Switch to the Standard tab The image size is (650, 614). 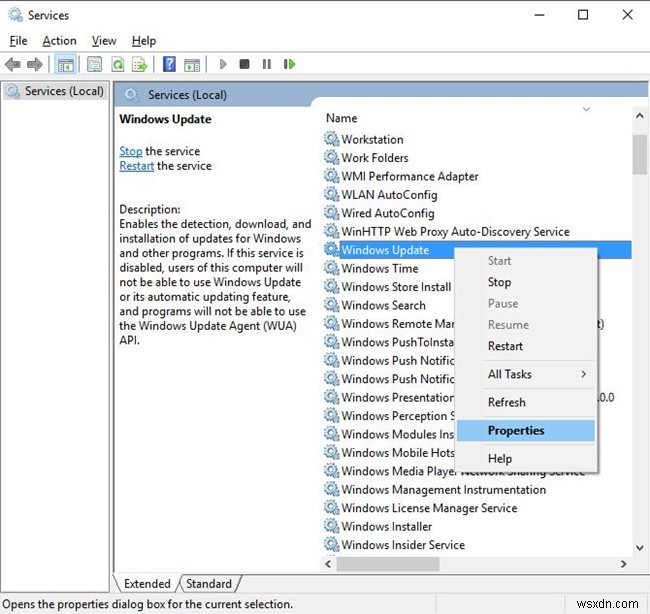[x=209, y=584]
